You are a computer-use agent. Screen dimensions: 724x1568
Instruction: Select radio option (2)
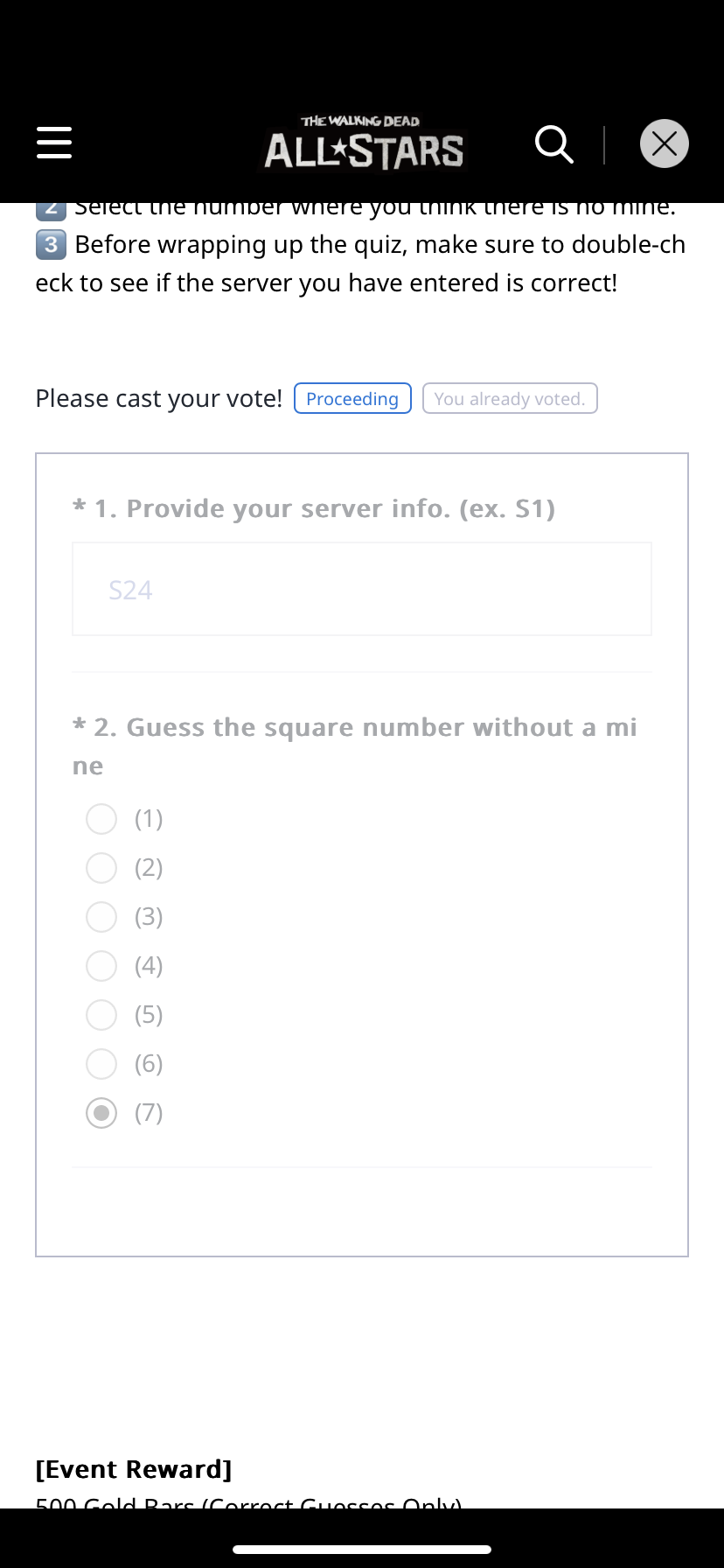[101, 868]
